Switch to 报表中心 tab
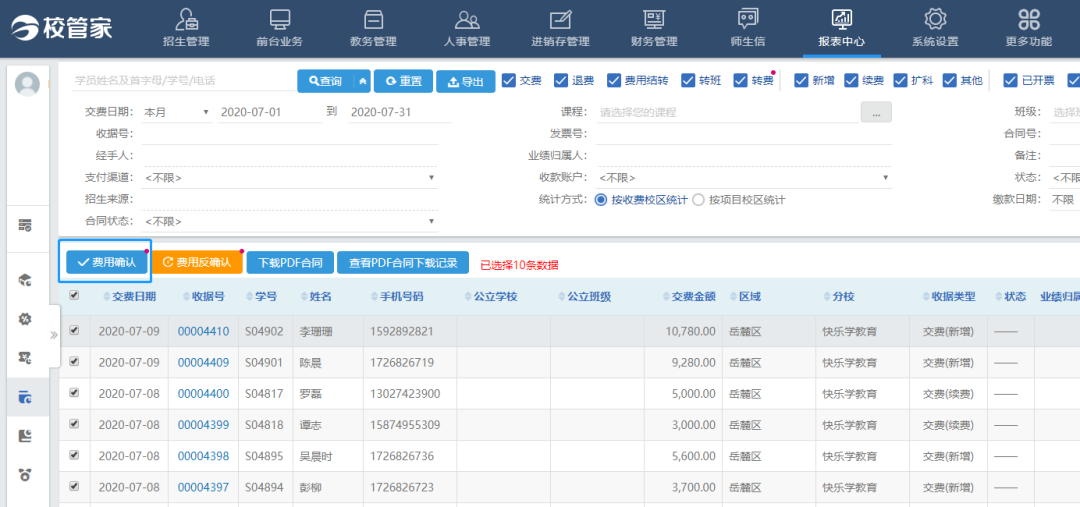Image resolution: width=1080 pixels, height=507 pixels. point(841,28)
